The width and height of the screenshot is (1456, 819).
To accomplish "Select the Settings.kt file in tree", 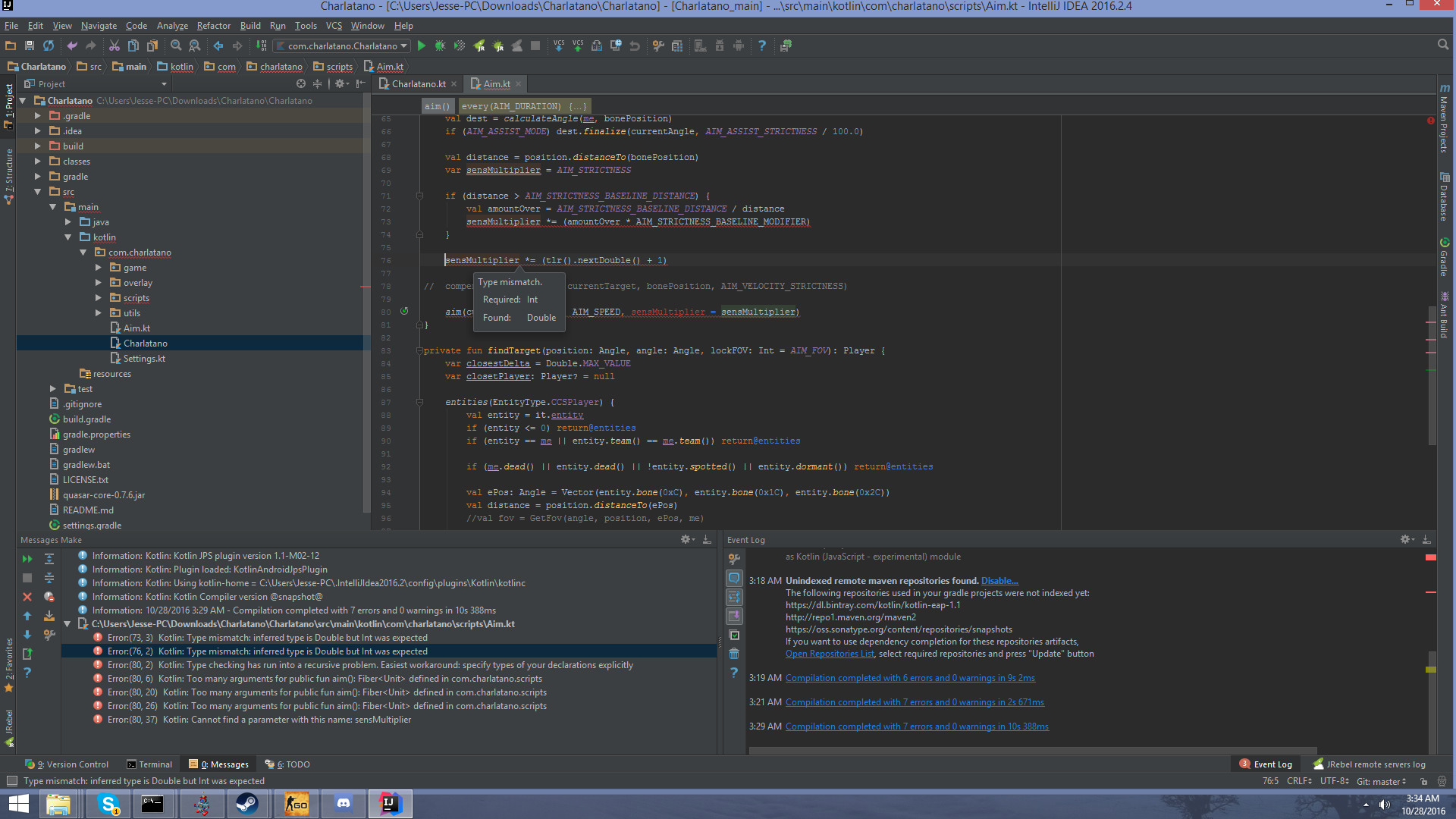I will pyautogui.click(x=144, y=359).
